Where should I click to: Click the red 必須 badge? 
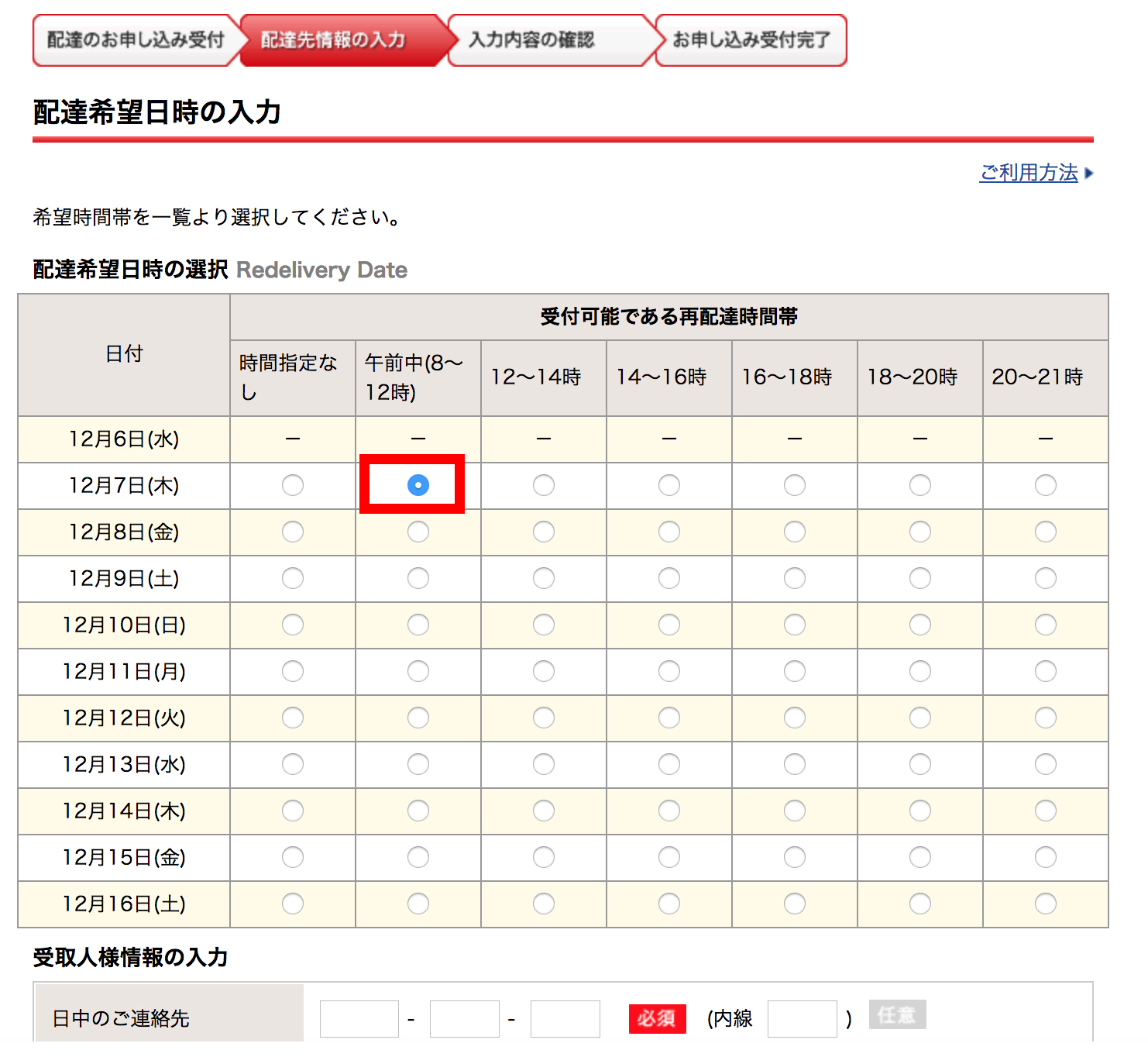click(x=657, y=1018)
